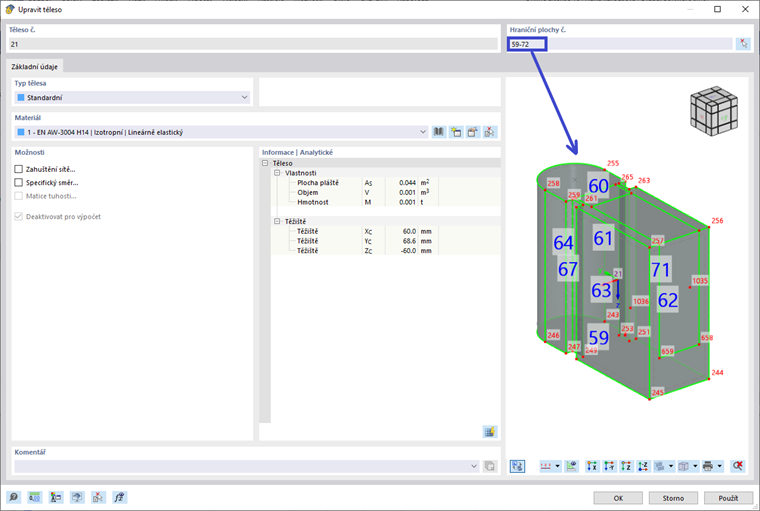760x511 pixels.
Task: Set view along X axis
Action: (592, 466)
